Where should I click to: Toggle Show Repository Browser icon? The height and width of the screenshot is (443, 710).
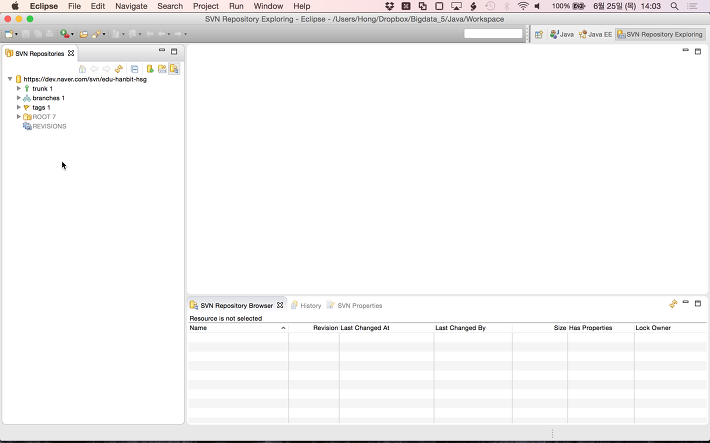174,69
